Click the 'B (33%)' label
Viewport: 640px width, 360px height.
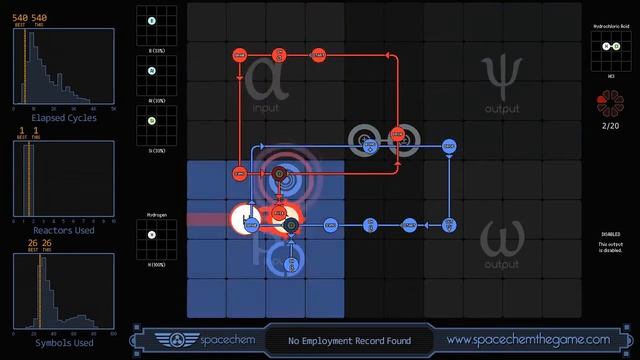click(x=157, y=51)
